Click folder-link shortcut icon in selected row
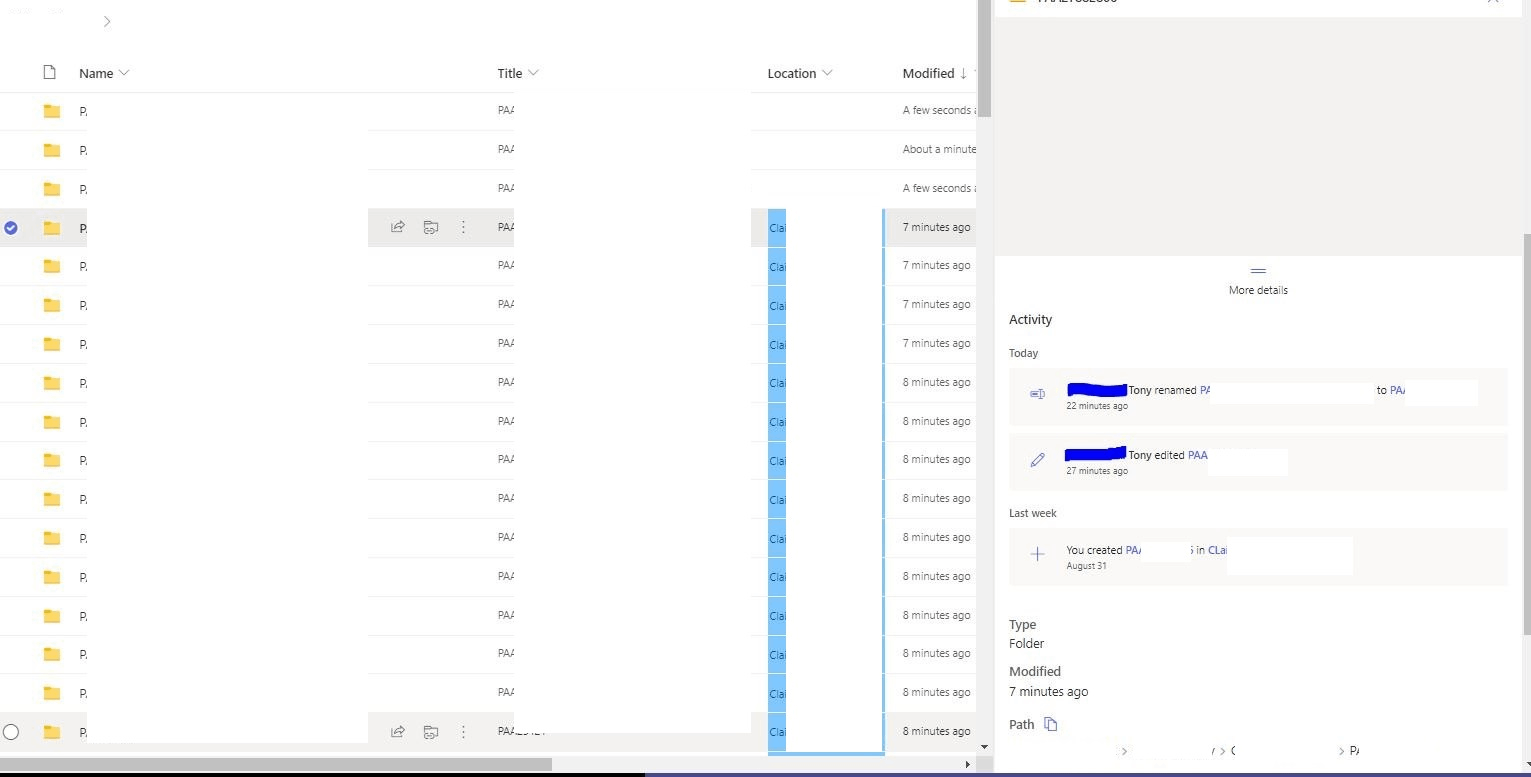Screen dimensions: 1531x777 (431, 227)
